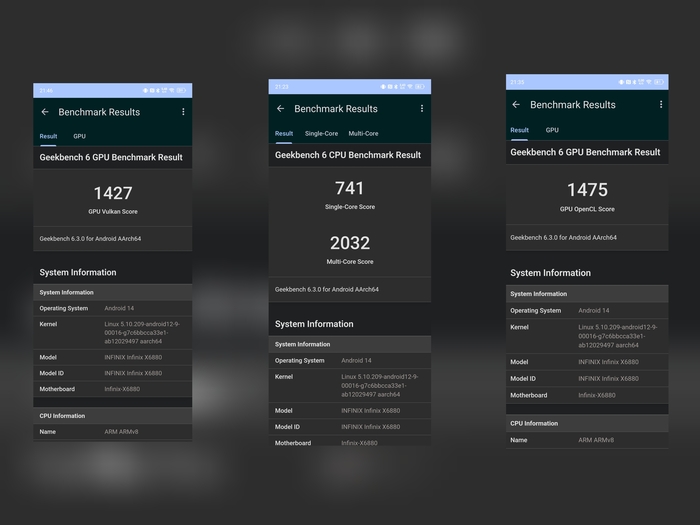Tap back arrow in OpenCL results screen
700x525 pixels.
(x=516, y=104)
